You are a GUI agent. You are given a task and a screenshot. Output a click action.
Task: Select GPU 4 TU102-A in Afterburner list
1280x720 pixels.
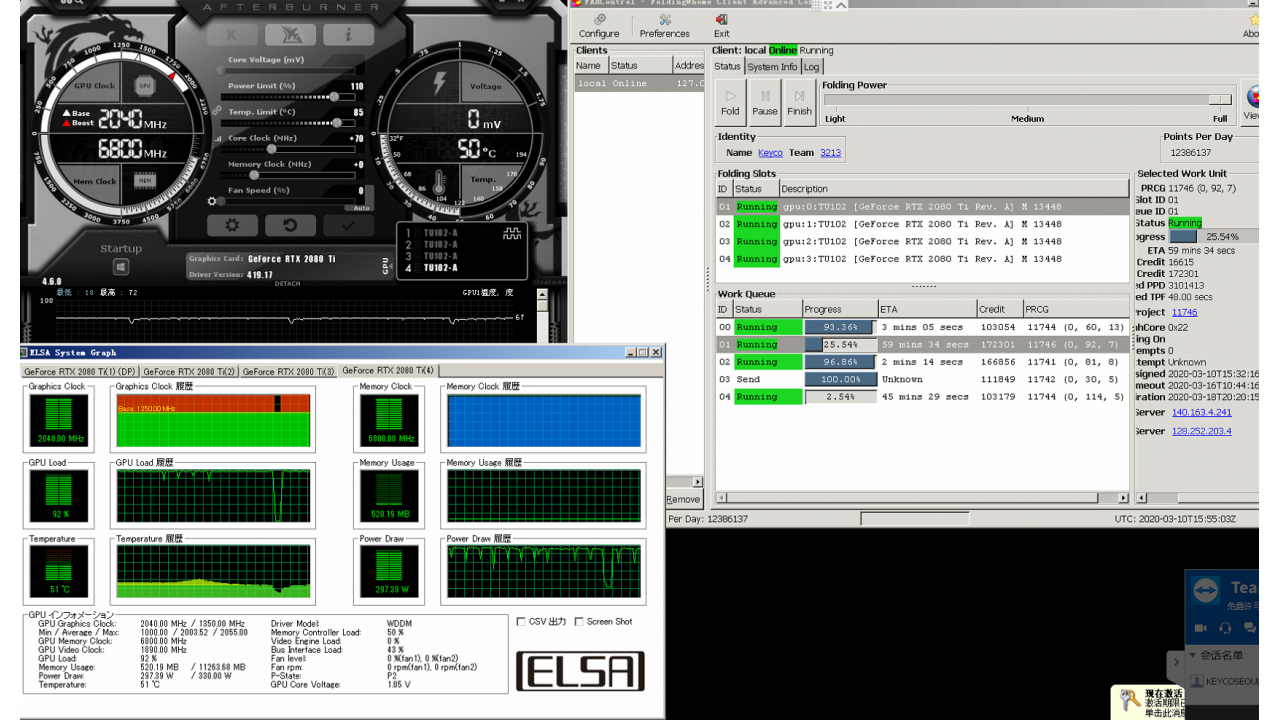point(433,268)
